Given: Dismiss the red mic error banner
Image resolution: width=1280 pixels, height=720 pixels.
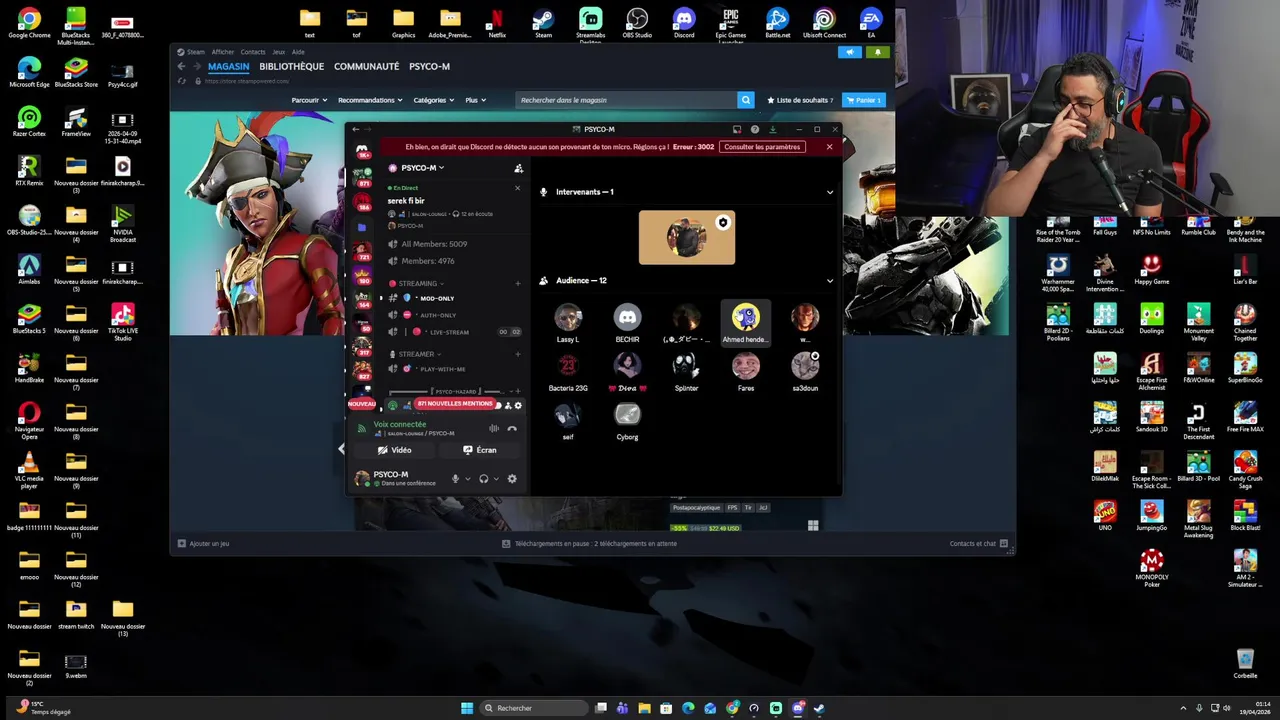Looking at the screenshot, I should (x=829, y=147).
